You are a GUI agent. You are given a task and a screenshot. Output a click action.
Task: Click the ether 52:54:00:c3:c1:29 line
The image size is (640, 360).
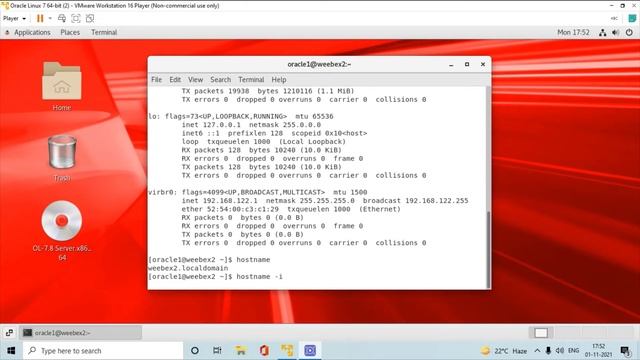pyautogui.click(x=291, y=209)
